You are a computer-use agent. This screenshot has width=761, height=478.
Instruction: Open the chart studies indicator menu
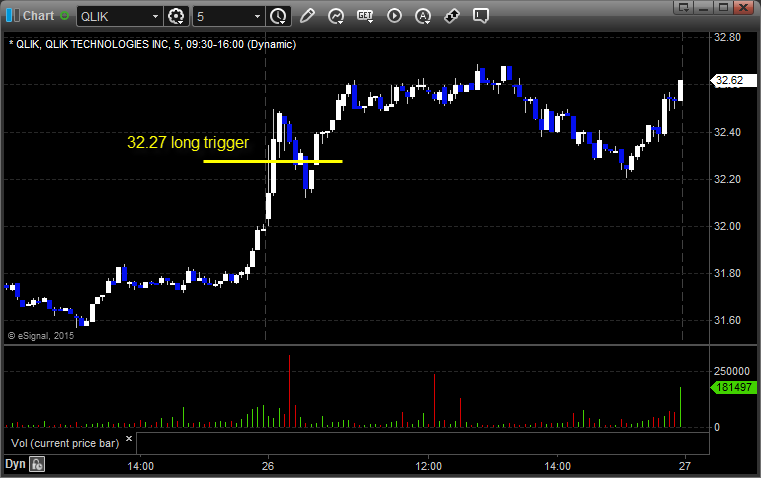pos(336,16)
